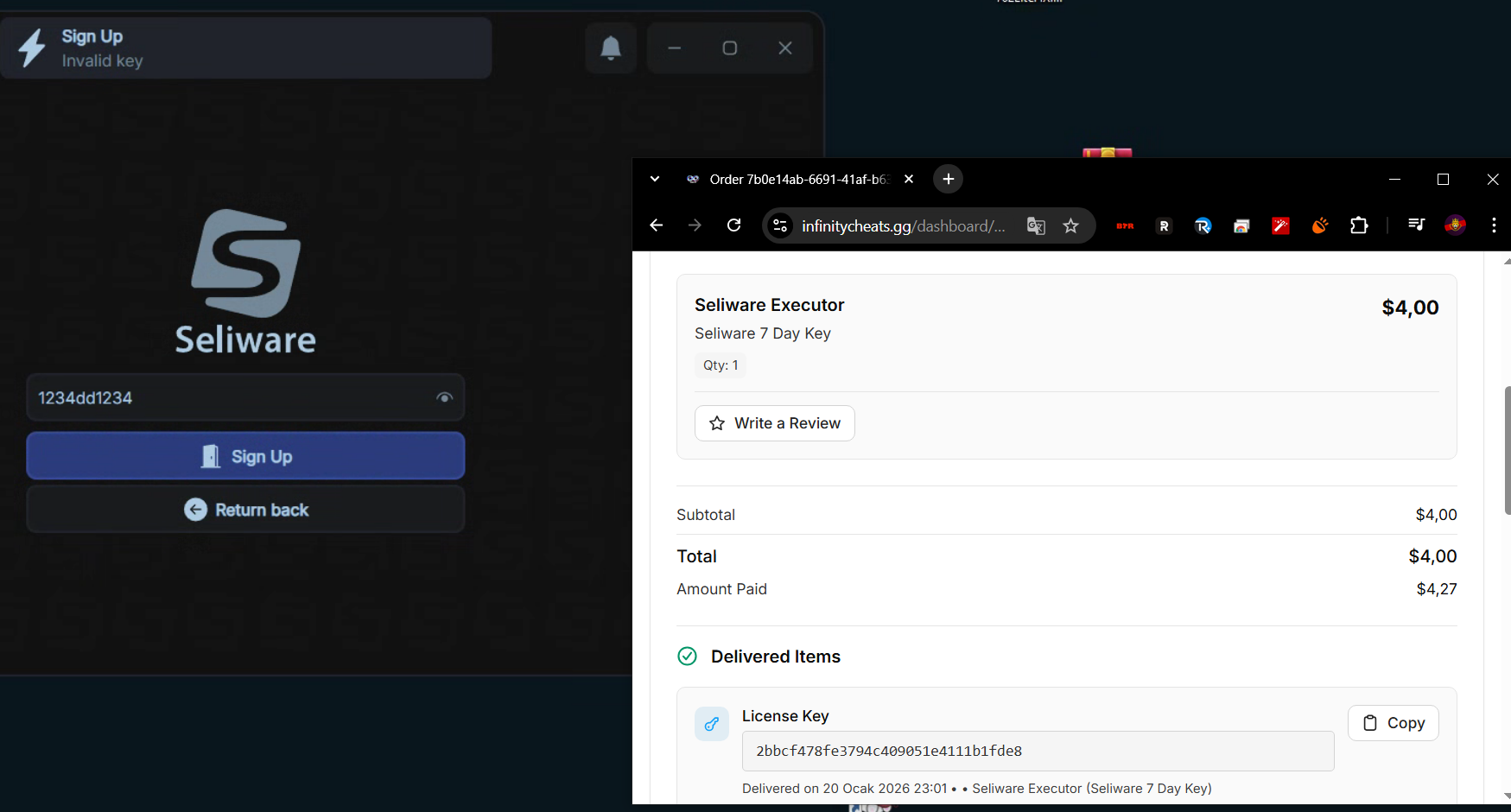Bookmark this page with the star icon
This screenshot has height=812, width=1511.
1071,225
